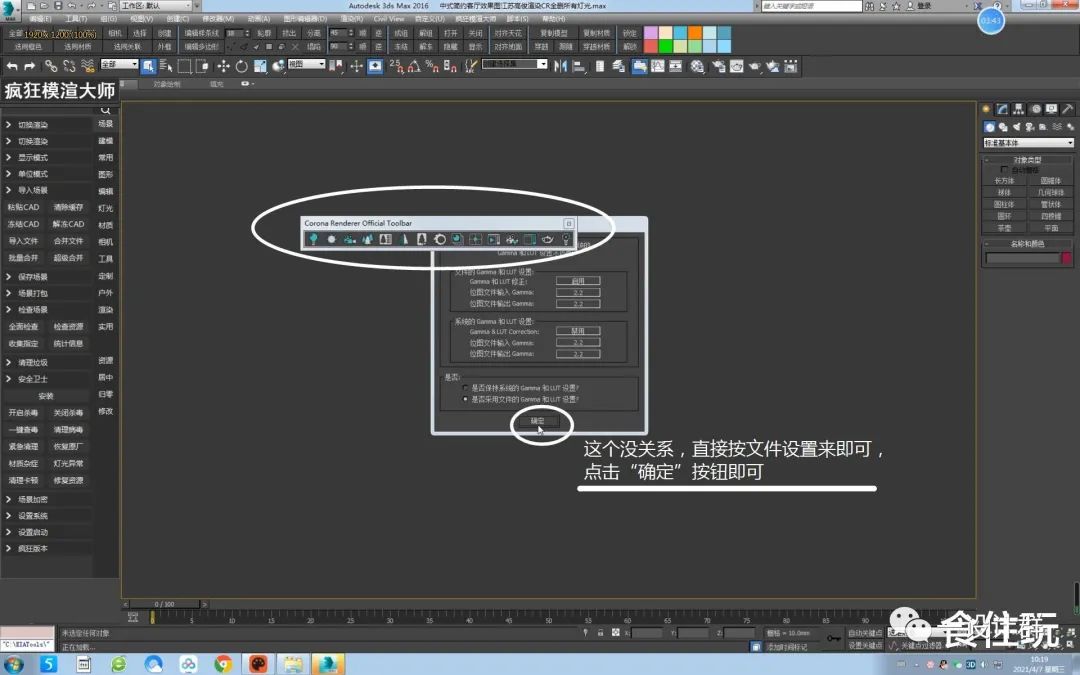This screenshot has height=675, width=1080.
Task: Click the X coordinate field in status bar
Action: [647, 632]
